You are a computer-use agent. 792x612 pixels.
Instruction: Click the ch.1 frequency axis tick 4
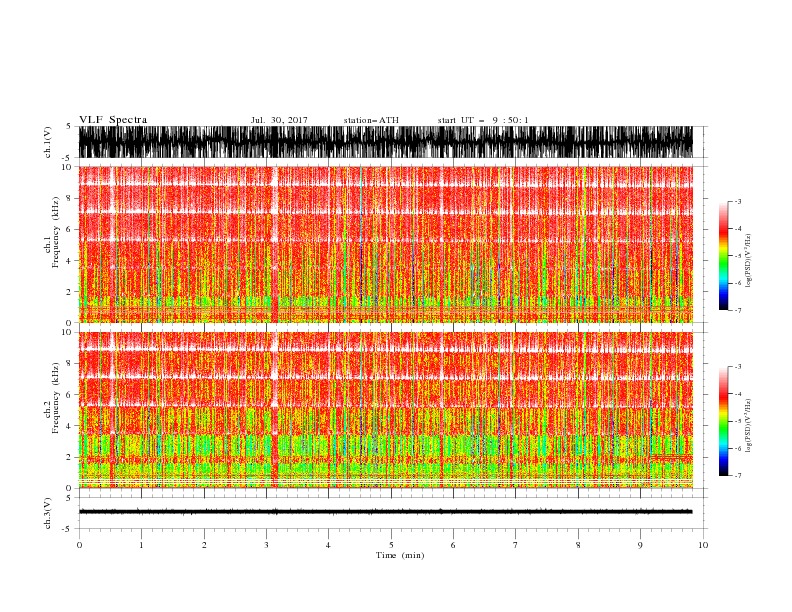[69, 261]
